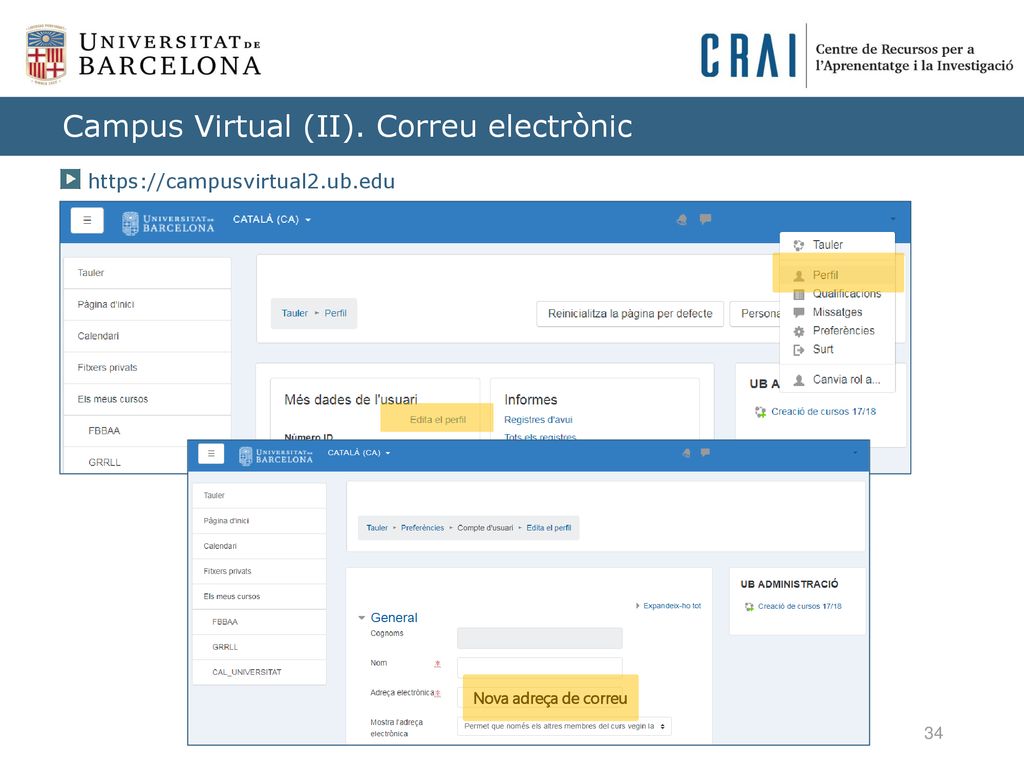Open CAL_UNIVERSITAT in lower window sidebar

259,672
